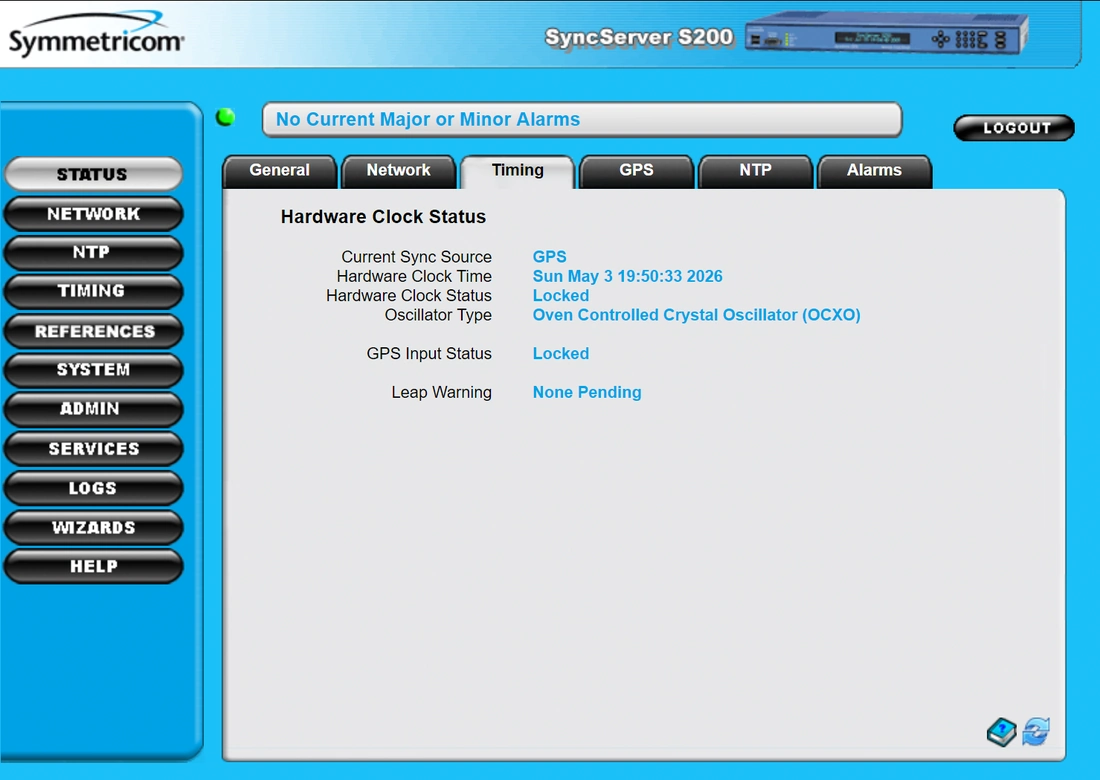Select the Timing tab

click(518, 171)
